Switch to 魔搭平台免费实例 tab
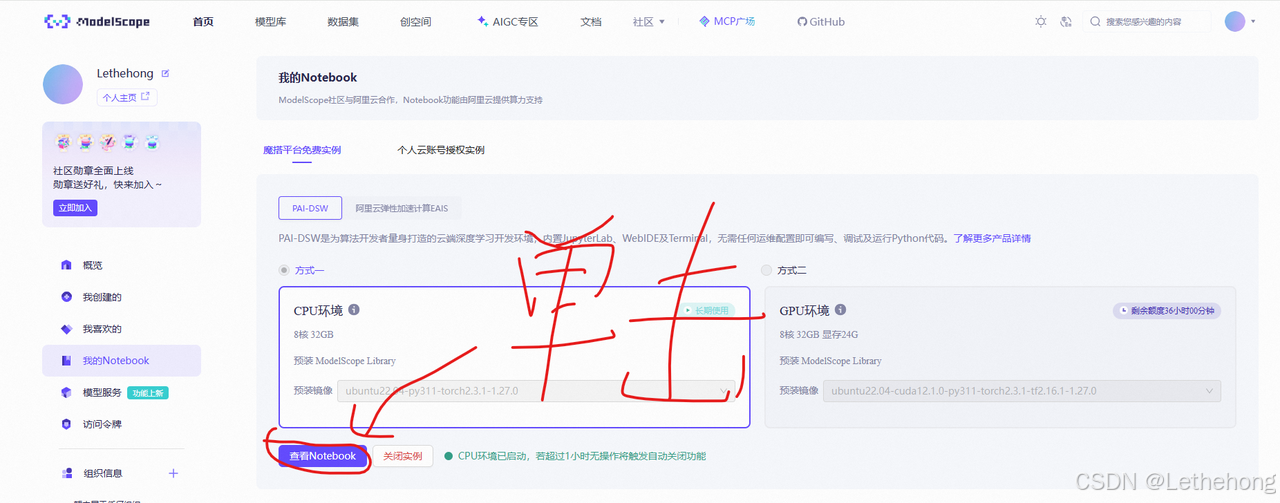1280x503 pixels. [x=302, y=150]
